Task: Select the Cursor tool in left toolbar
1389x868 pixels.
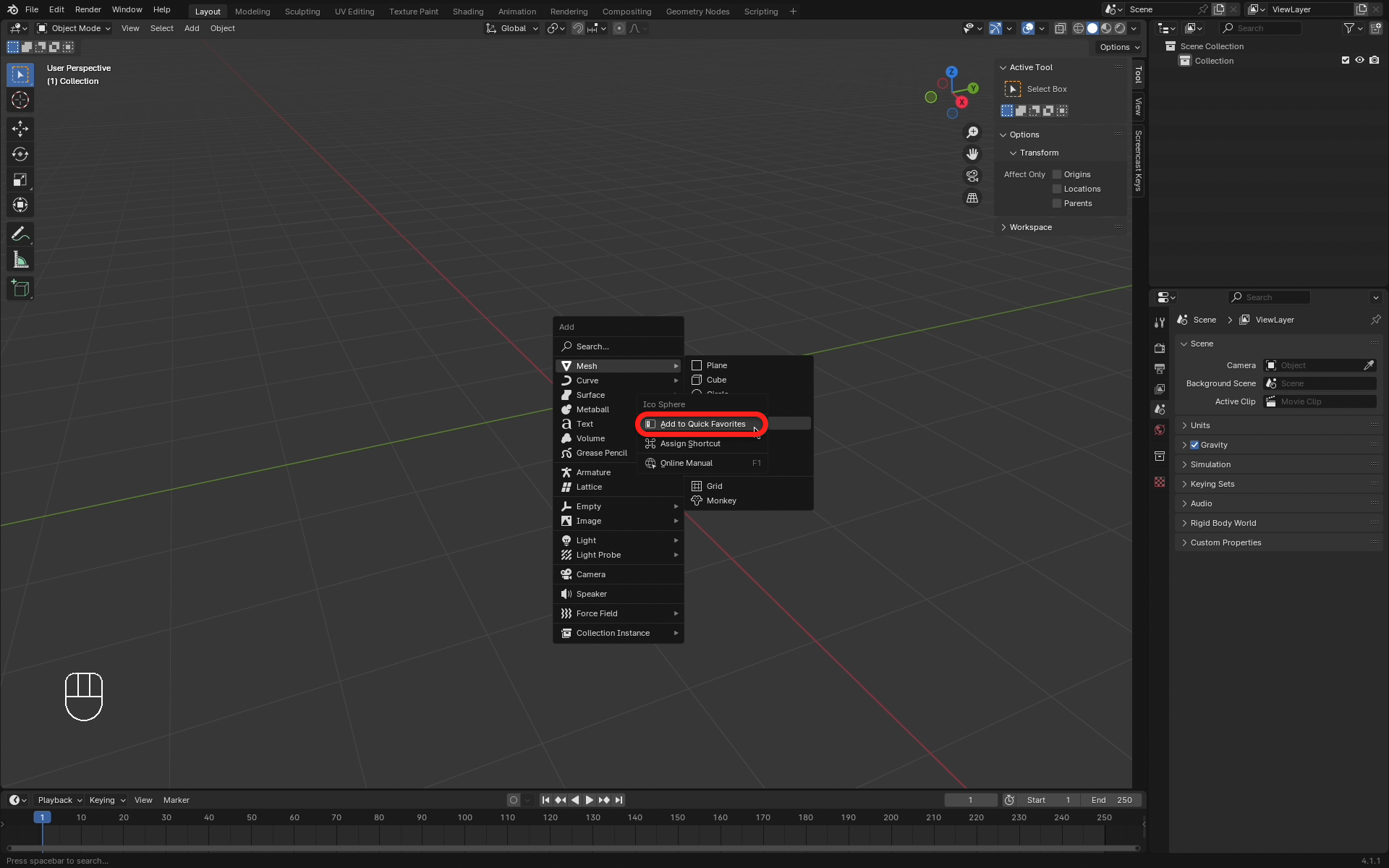Action: (20, 100)
